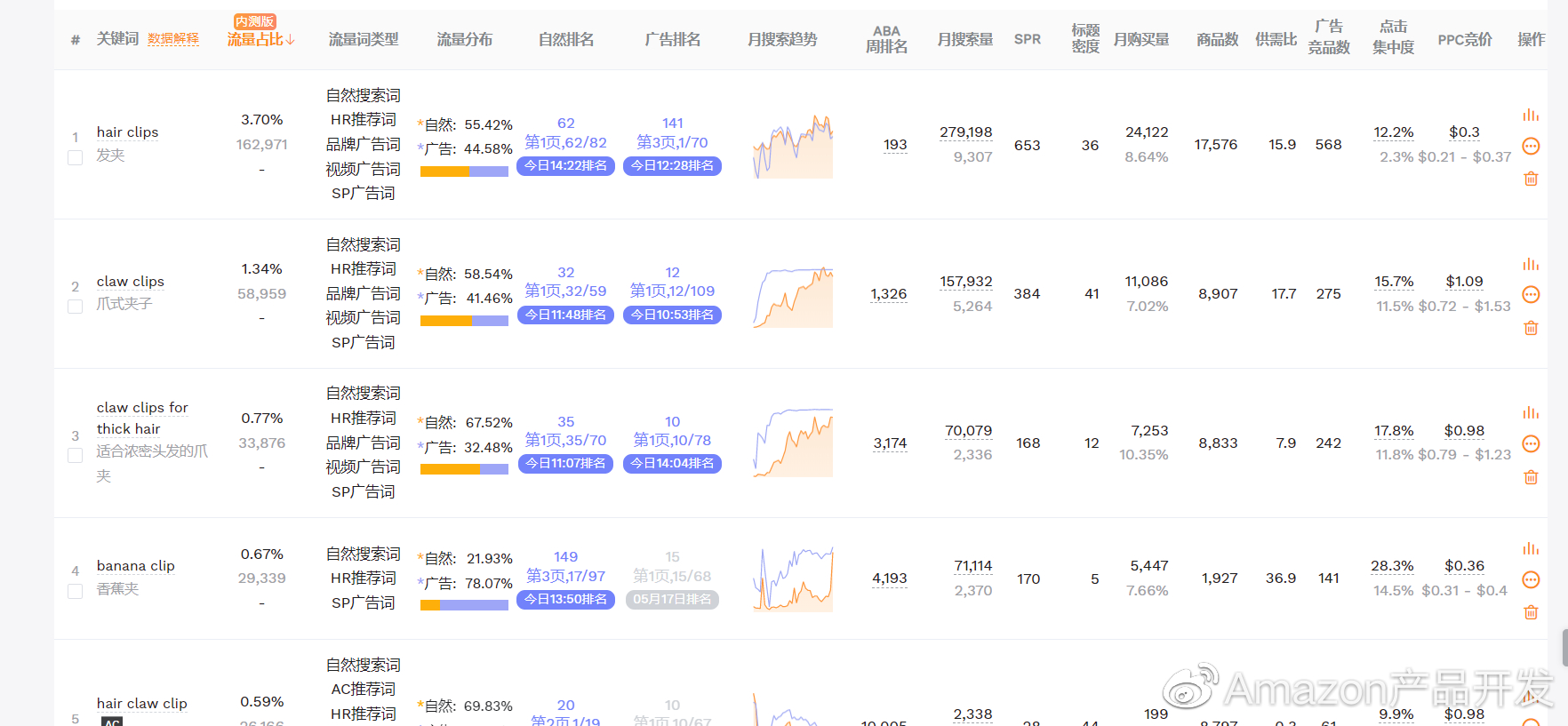This screenshot has height=726, width=1568.
Task: Select the claw clips row checkbox
Action: 76,307
